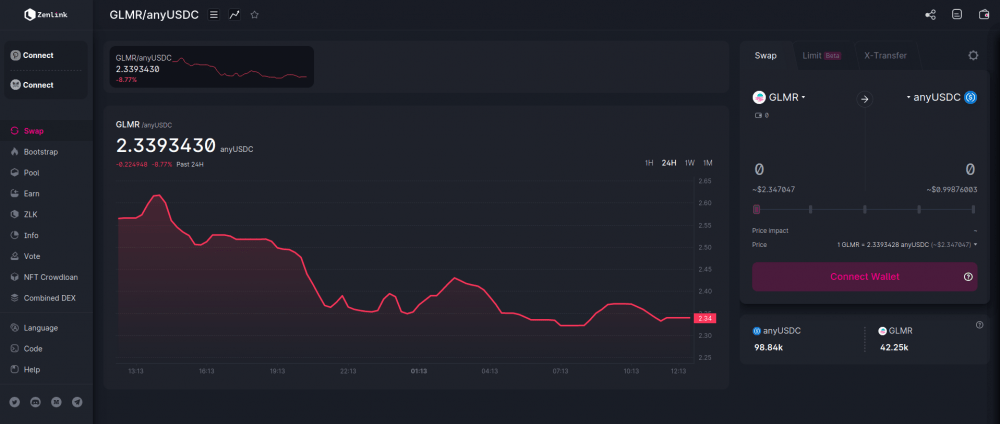Viewport: 1000px width, 424px height.
Task: Click the Language globe icon
Action: 15,328
